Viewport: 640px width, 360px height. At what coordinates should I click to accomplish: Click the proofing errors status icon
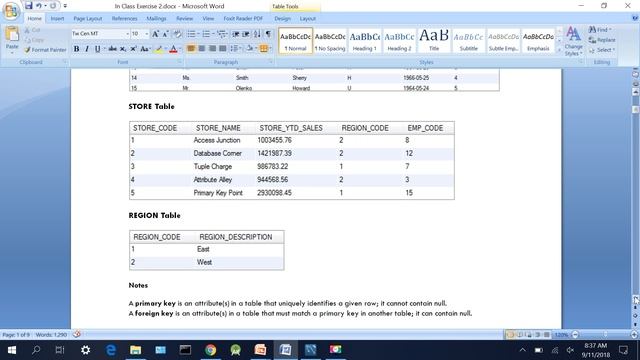pos(76,334)
